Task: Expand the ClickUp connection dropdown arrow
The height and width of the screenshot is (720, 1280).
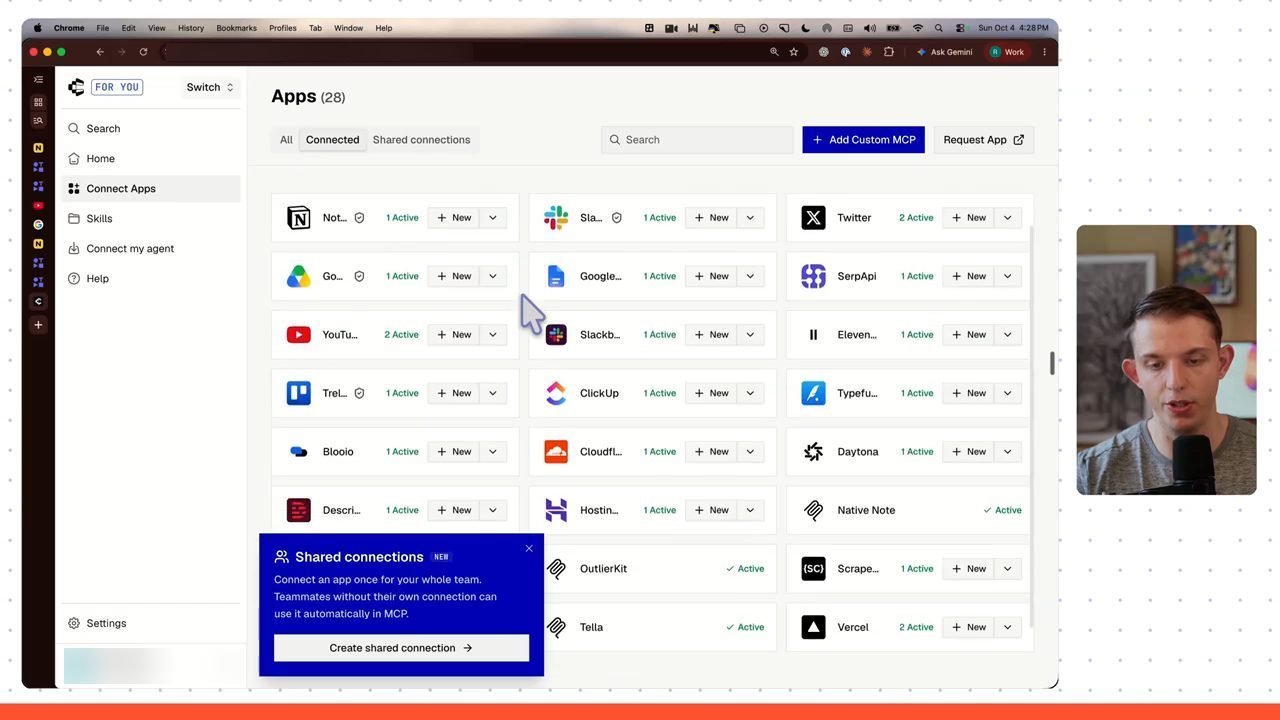Action: [x=750, y=393]
